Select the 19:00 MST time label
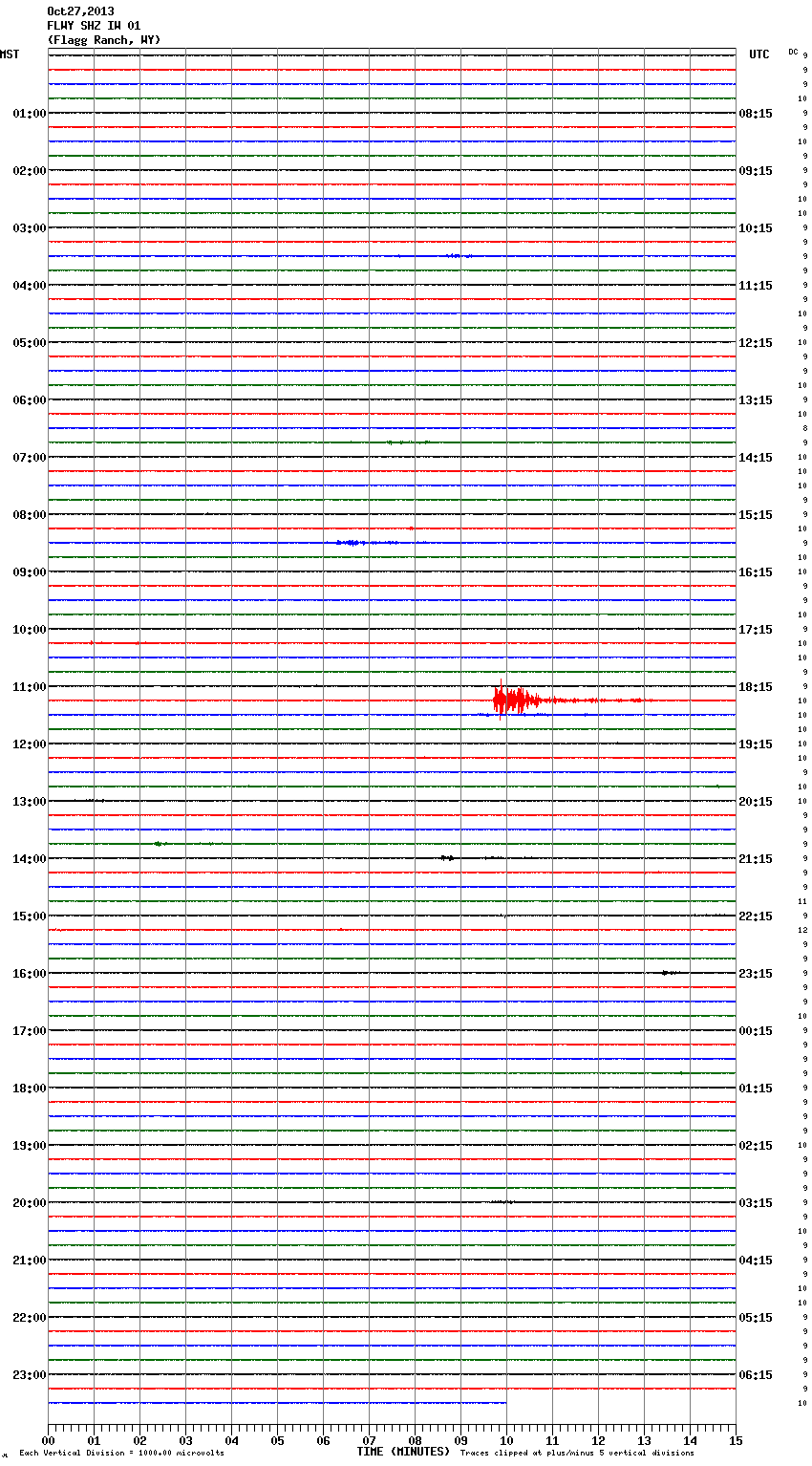This screenshot has width=812, height=1466. [30, 1146]
